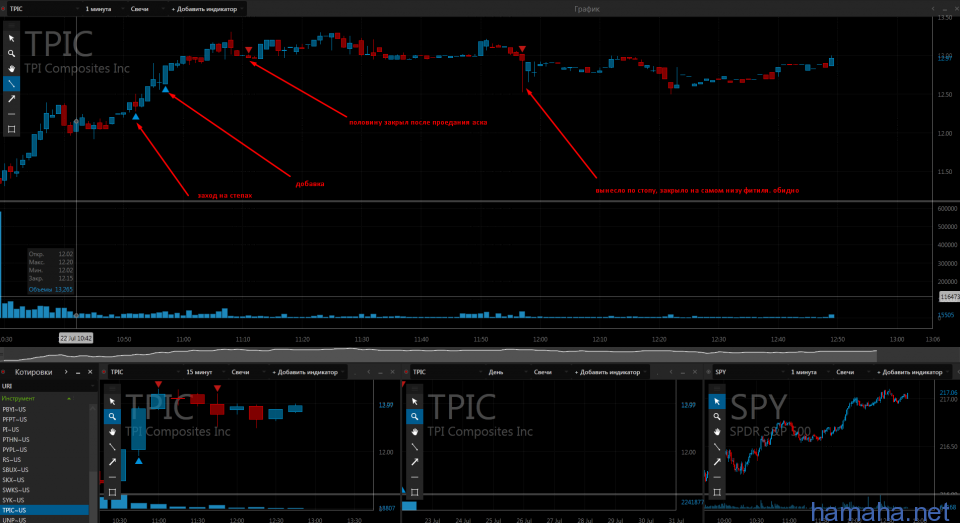Expand the Котировки panel arrow
The image size is (960, 523).
(66, 372)
